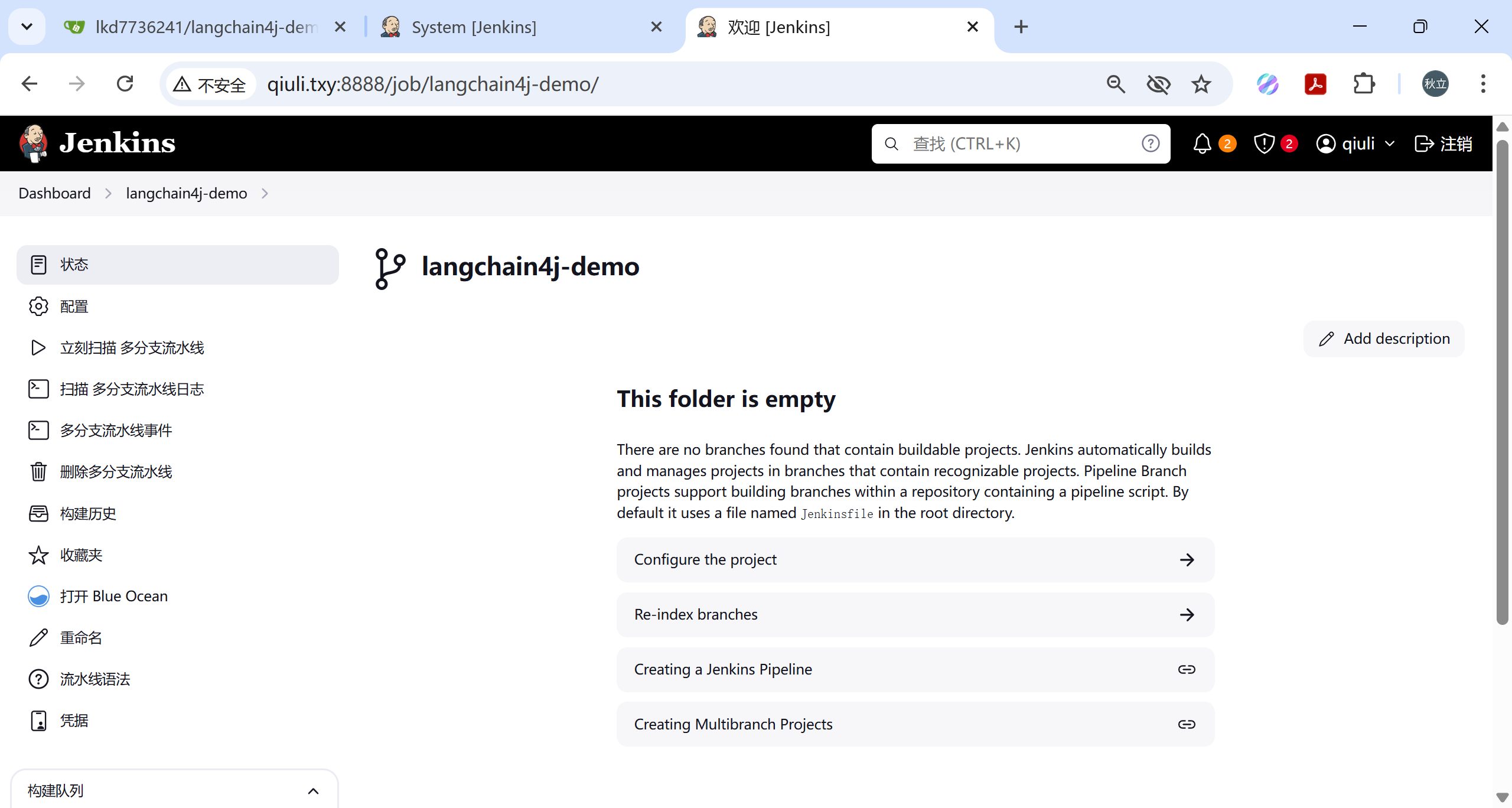Click 删除多分支流水线 trash icon
This screenshot has width=1512, height=808.
[x=38, y=472]
